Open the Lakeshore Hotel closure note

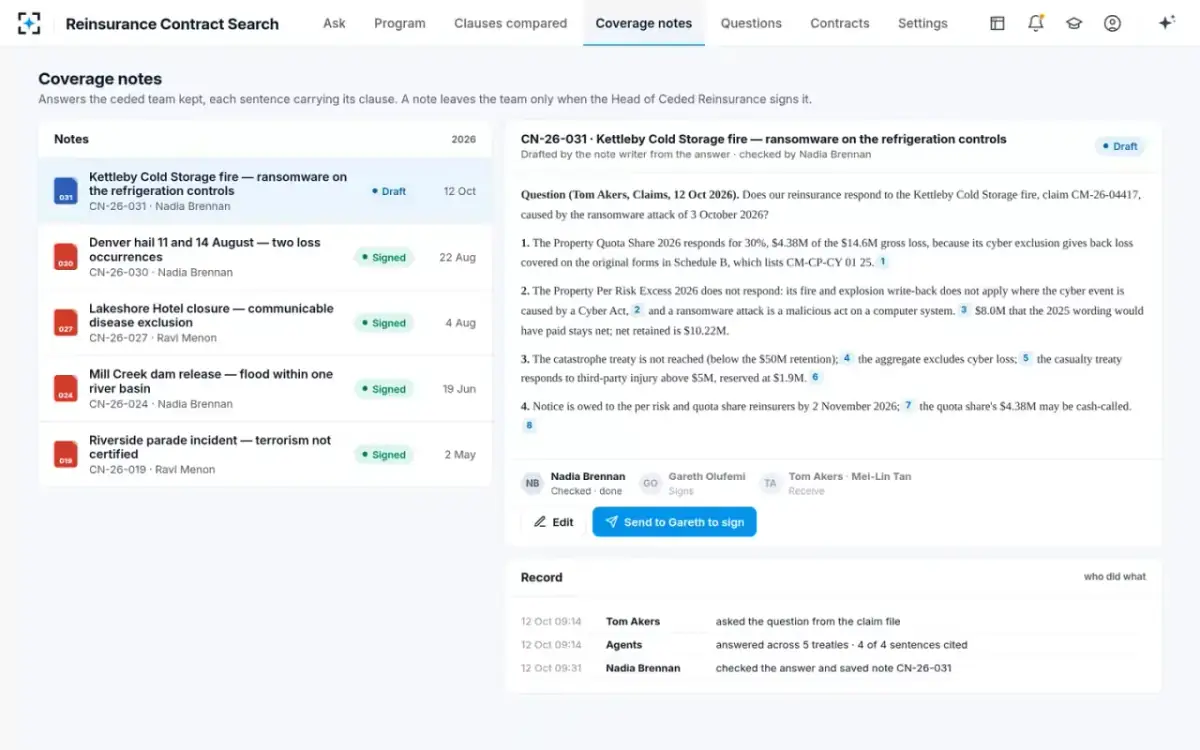coord(265,323)
